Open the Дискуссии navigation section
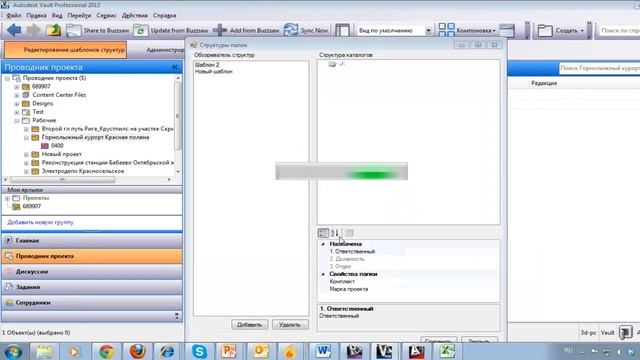The height and width of the screenshot is (360, 640). coord(92,271)
